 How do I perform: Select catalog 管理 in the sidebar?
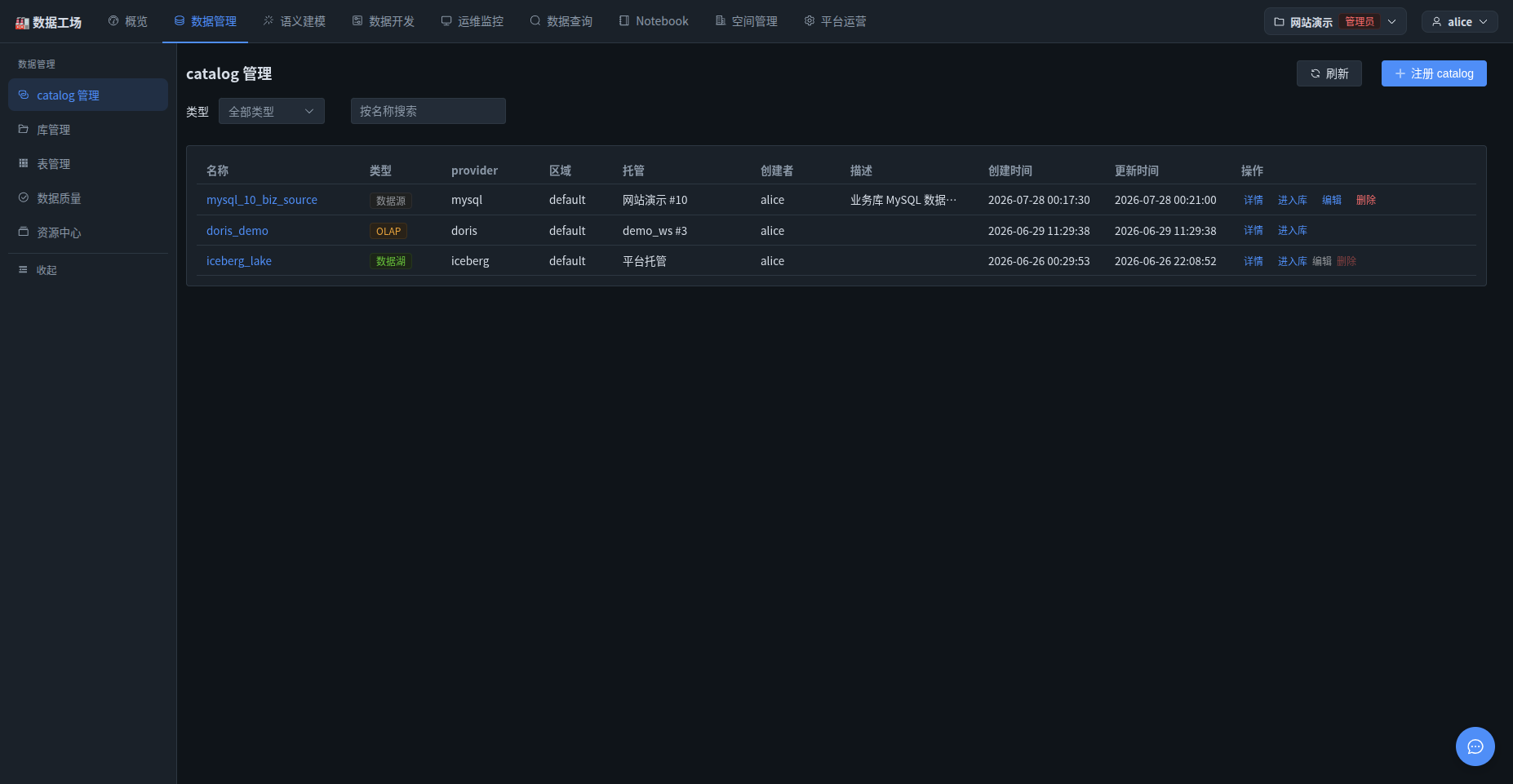pos(88,95)
